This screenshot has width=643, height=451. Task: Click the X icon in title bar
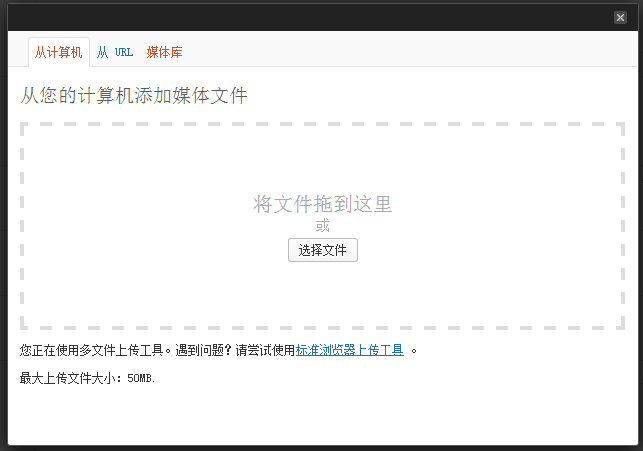point(620,17)
